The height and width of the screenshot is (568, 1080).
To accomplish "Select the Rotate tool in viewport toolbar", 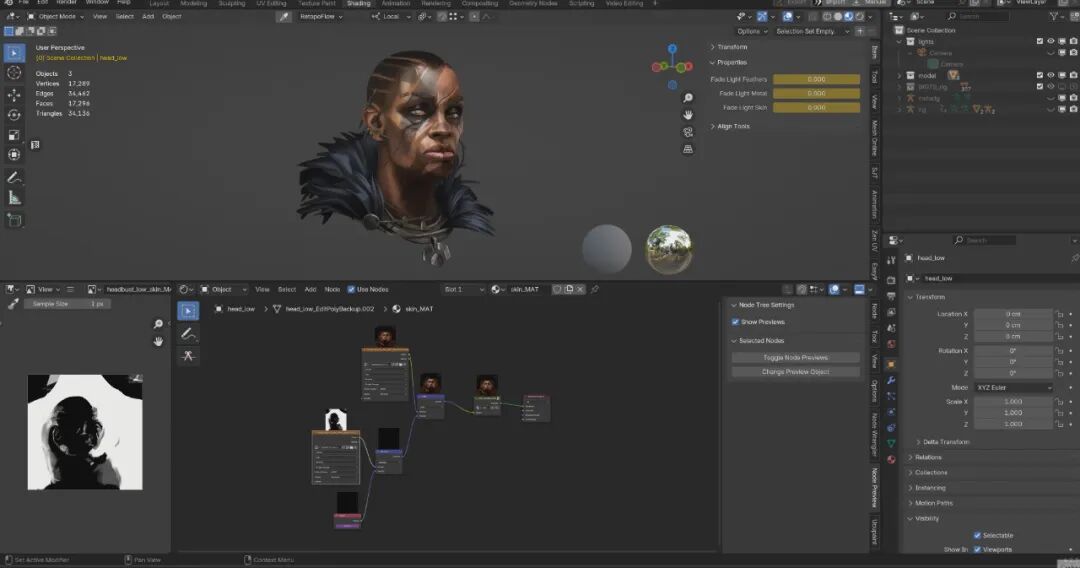I will [x=14, y=115].
